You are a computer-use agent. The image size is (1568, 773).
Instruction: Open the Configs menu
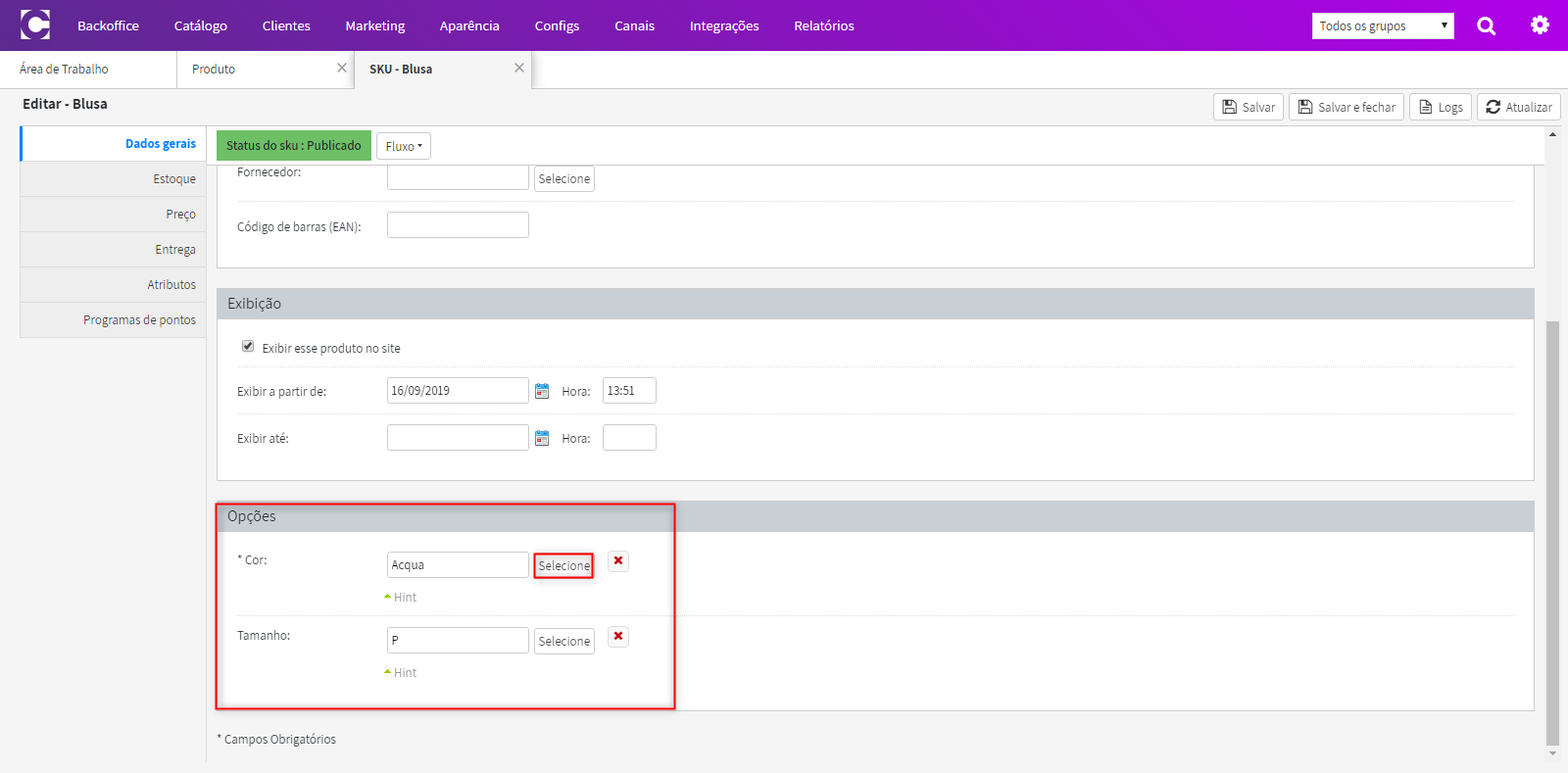click(x=557, y=25)
